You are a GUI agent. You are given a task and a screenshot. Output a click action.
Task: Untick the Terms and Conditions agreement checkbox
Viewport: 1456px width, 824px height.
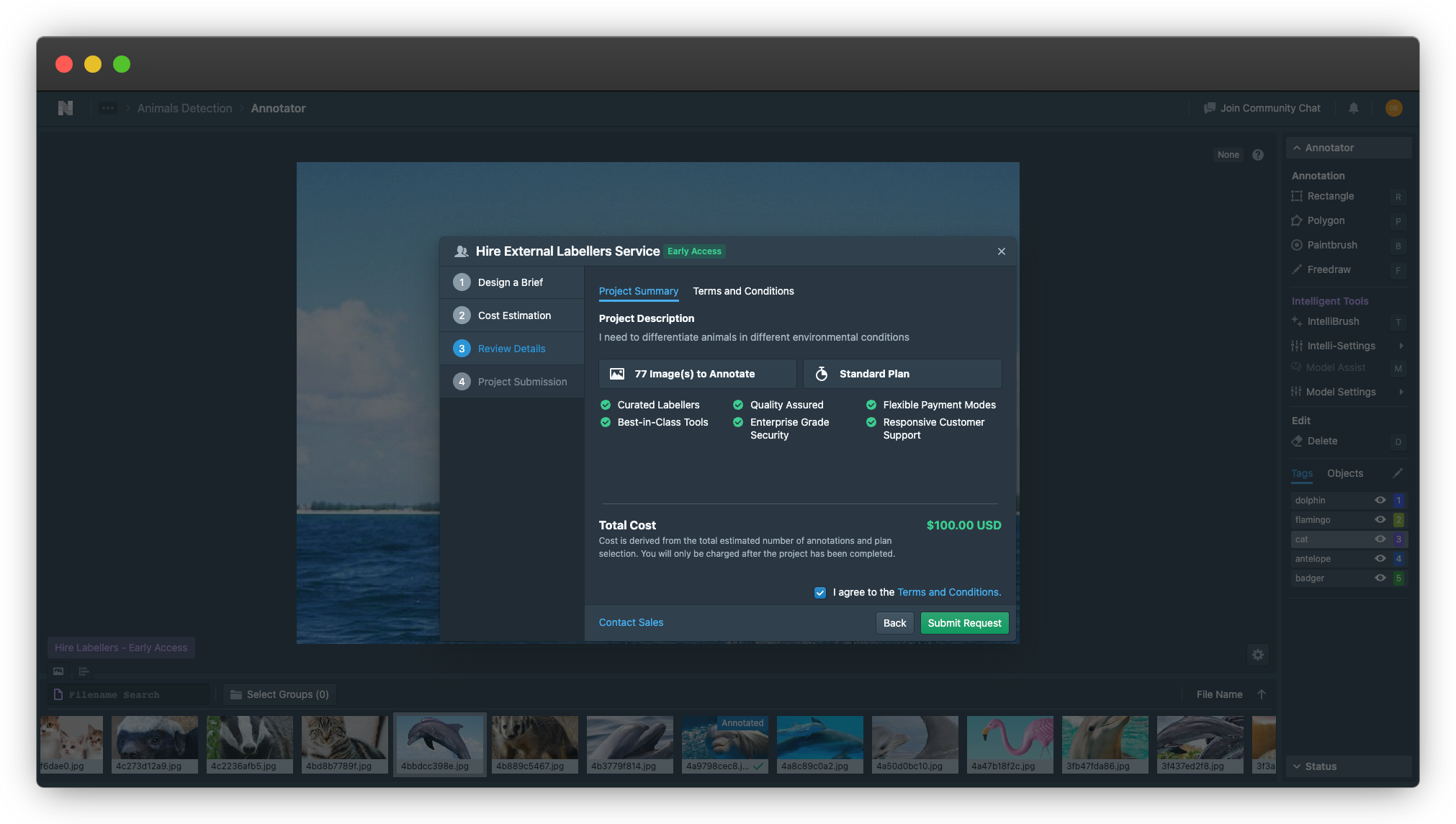[820, 593]
